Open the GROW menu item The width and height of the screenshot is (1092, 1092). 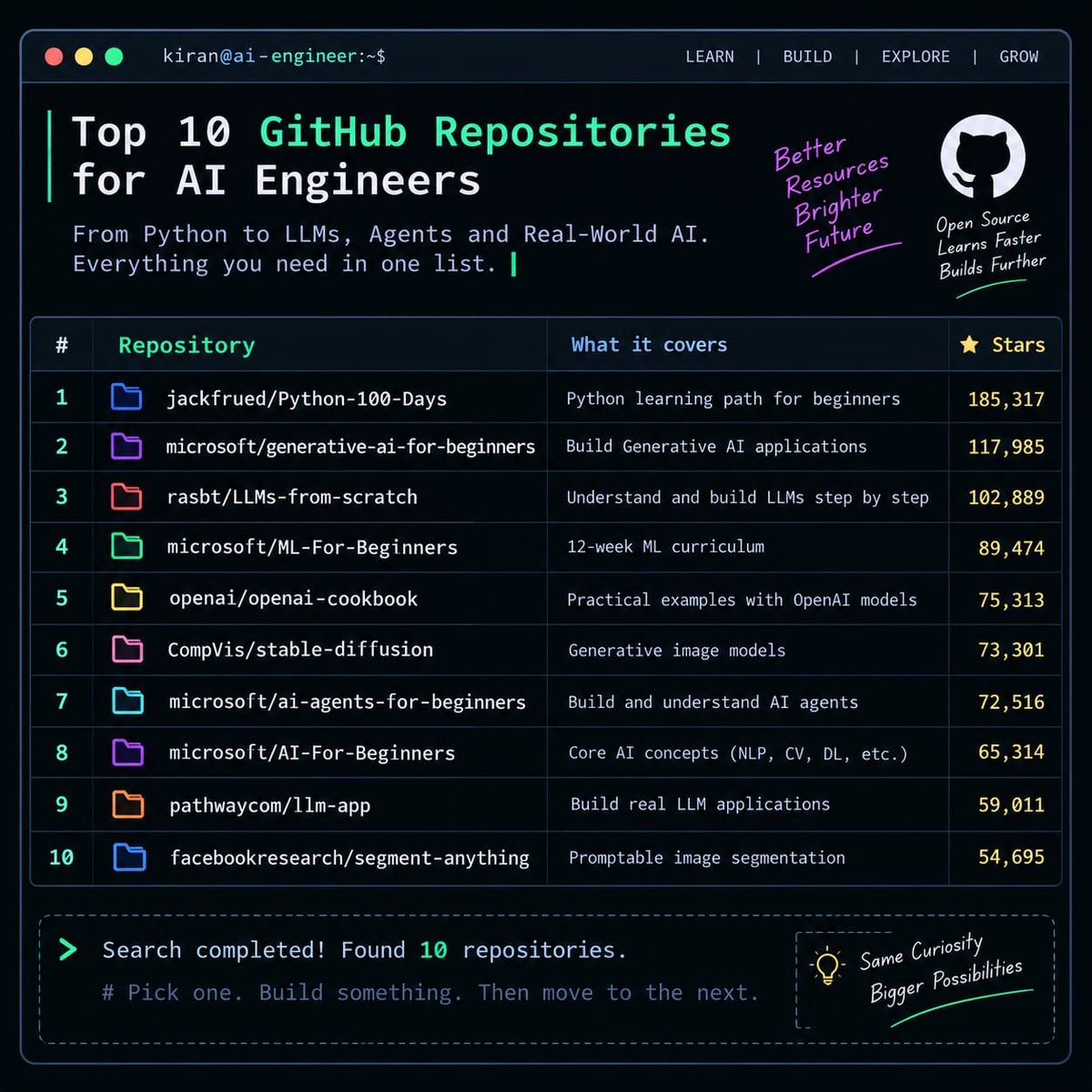pyautogui.click(x=1018, y=56)
